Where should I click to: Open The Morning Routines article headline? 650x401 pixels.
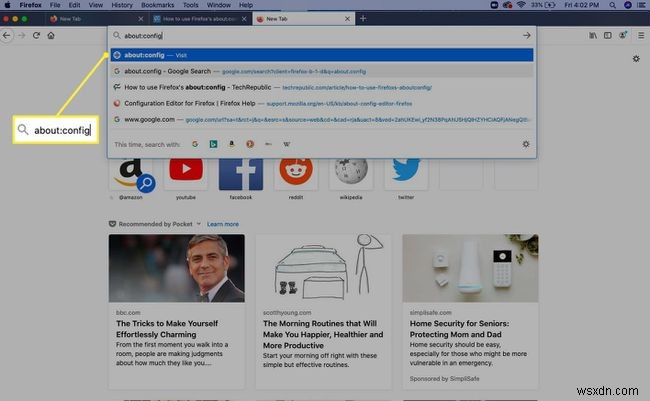point(323,334)
